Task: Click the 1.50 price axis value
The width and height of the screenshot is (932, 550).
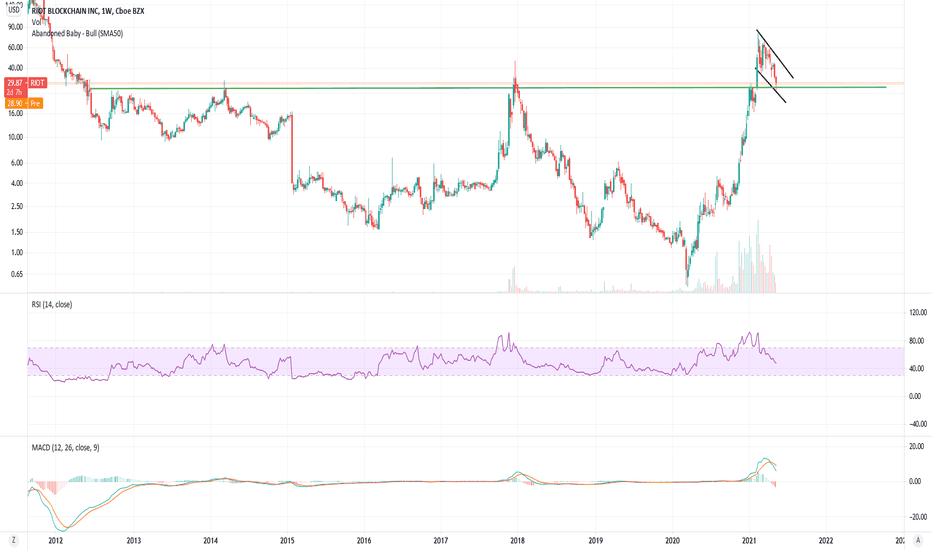Action: click(17, 232)
